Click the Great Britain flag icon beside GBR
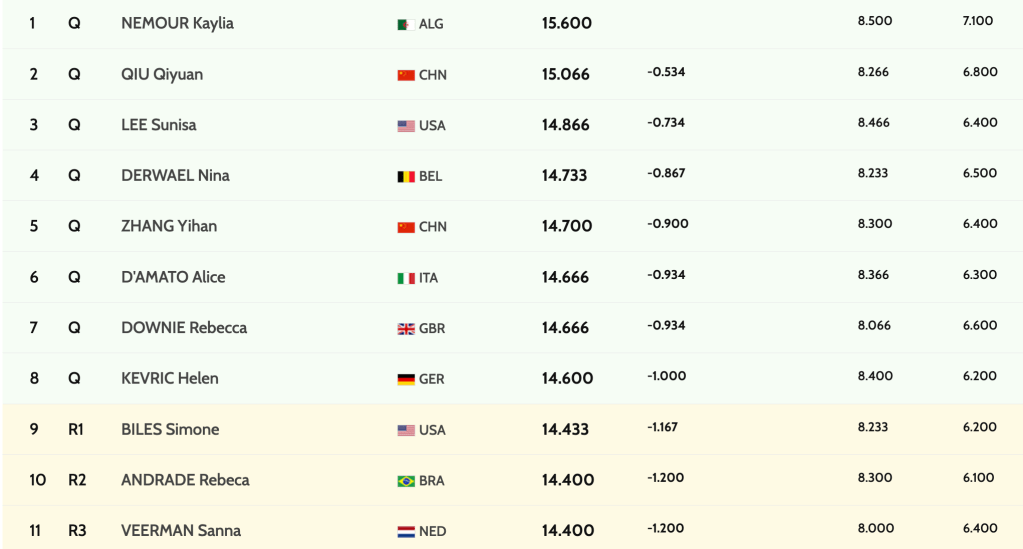The height and width of the screenshot is (549, 1023). (x=405, y=328)
